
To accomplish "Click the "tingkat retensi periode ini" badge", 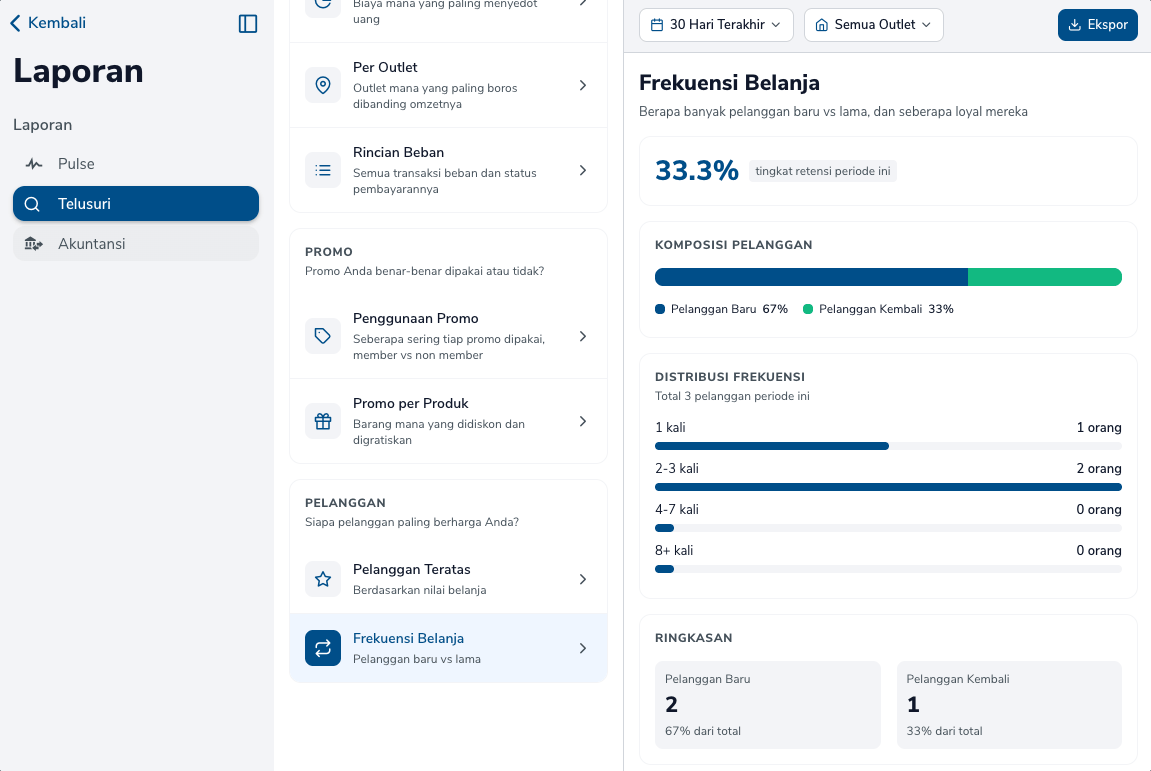I will pyautogui.click(x=823, y=171).
